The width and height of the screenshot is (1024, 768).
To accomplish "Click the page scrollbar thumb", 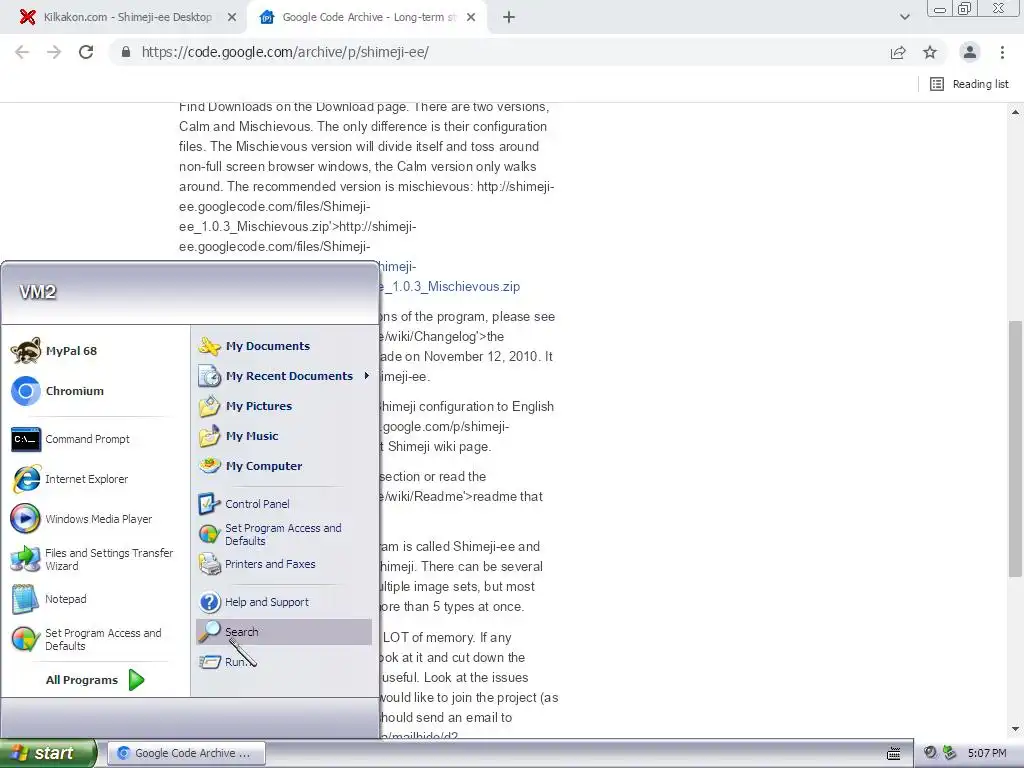I will [x=1015, y=449].
